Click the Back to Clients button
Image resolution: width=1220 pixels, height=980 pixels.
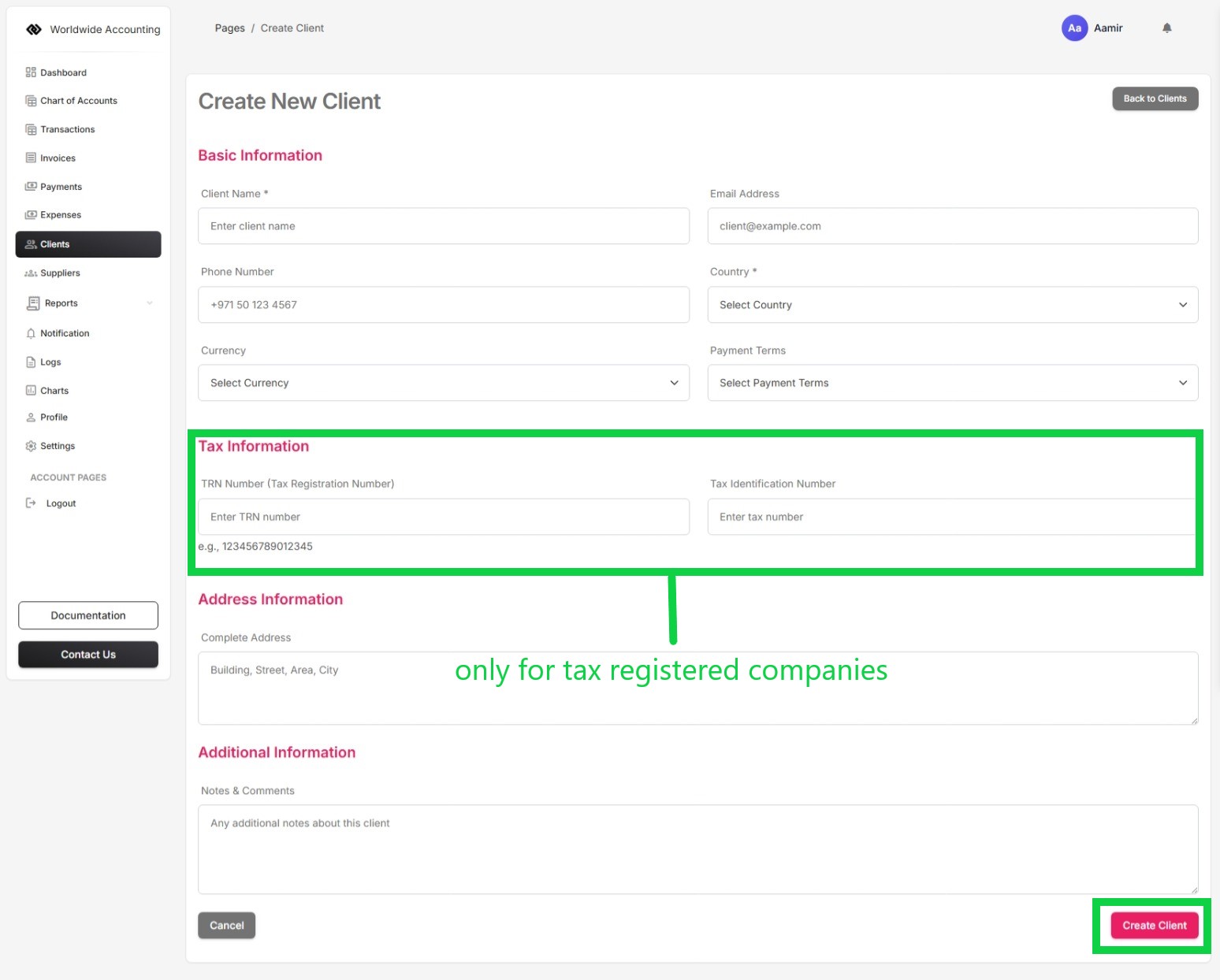coord(1155,98)
